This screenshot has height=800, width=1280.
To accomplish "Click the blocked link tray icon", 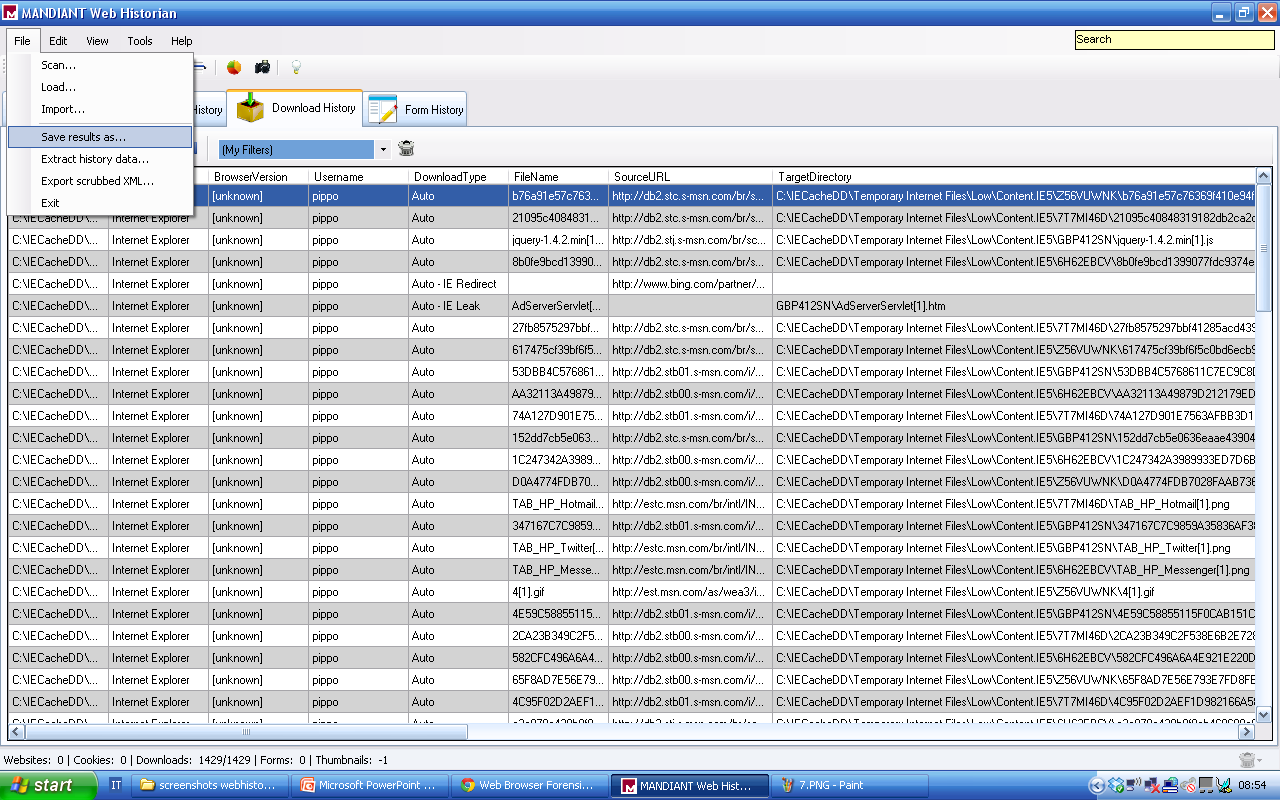I will 1188,786.
